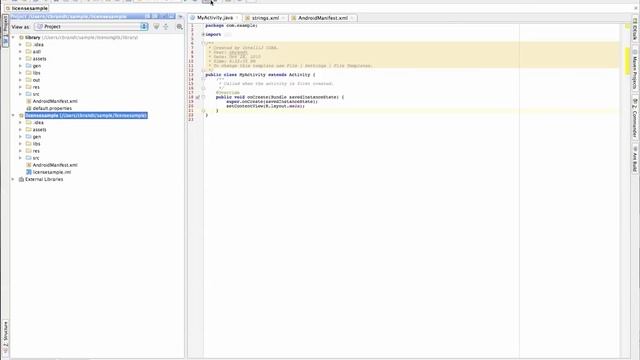Open the Maven Projects tool window
Image resolution: width=640 pixels, height=360 pixels.
click(635, 70)
